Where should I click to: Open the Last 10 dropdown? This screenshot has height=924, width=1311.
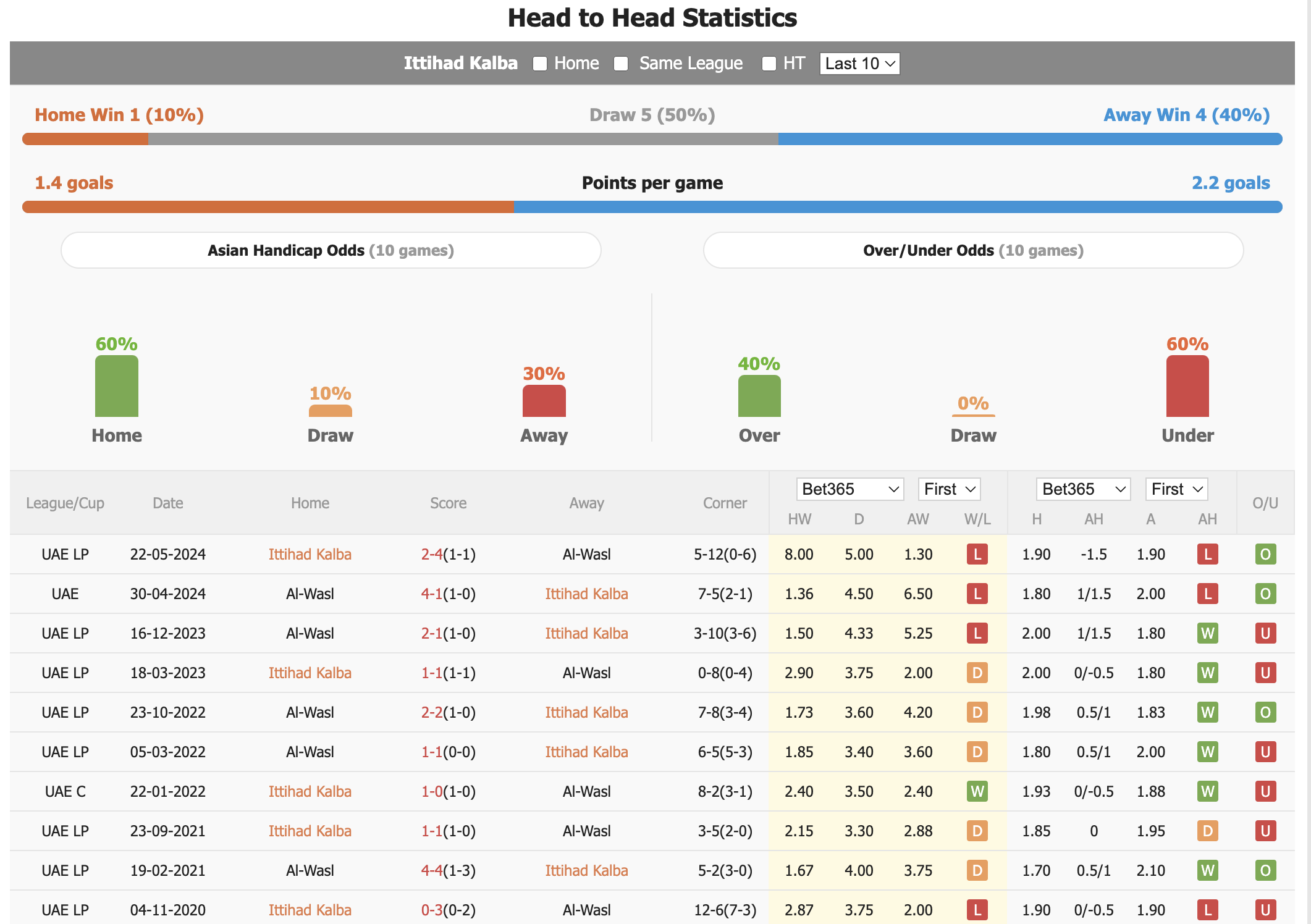pos(859,64)
